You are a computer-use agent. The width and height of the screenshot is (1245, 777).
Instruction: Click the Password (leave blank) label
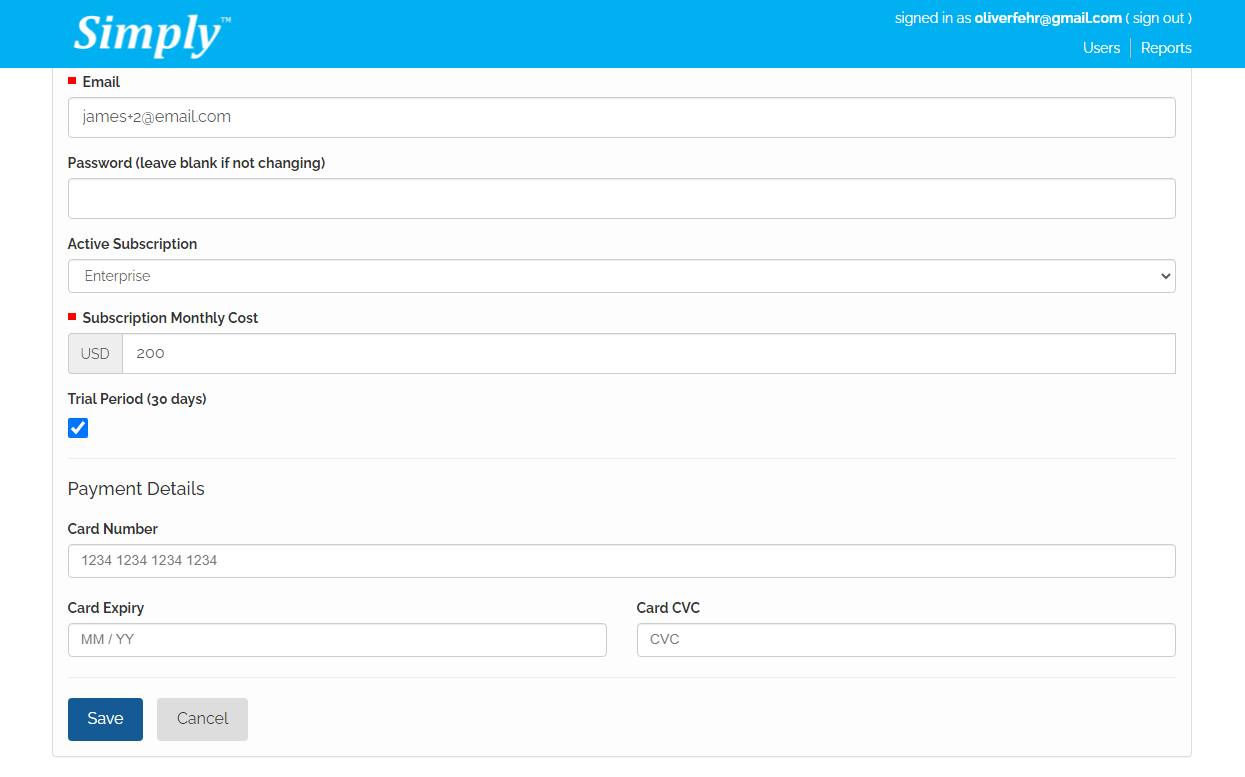tap(196, 163)
